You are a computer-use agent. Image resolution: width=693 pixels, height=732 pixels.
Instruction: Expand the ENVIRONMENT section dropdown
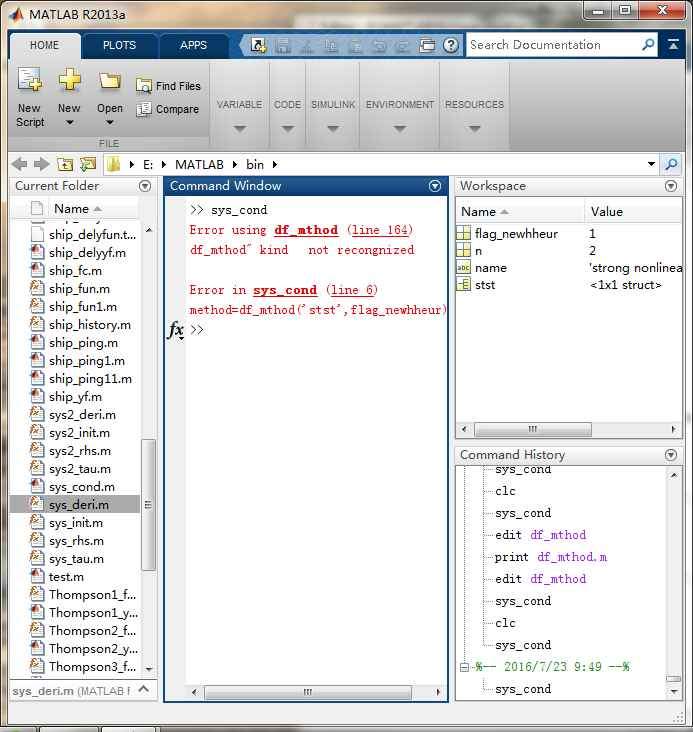click(x=400, y=128)
